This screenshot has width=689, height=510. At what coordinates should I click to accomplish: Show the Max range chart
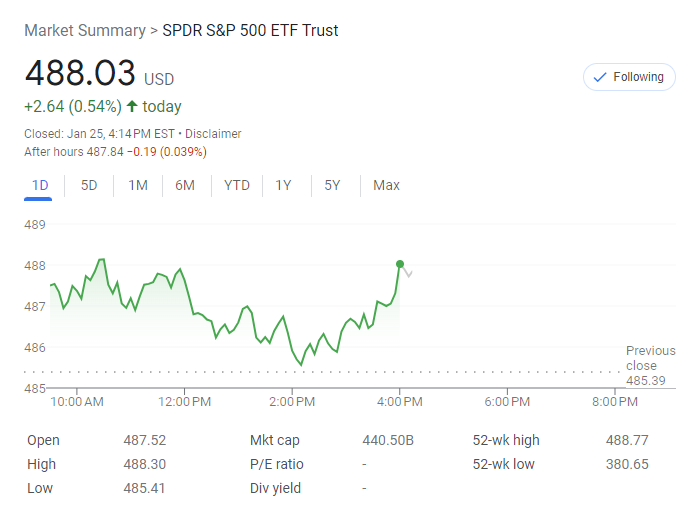(x=386, y=185)
